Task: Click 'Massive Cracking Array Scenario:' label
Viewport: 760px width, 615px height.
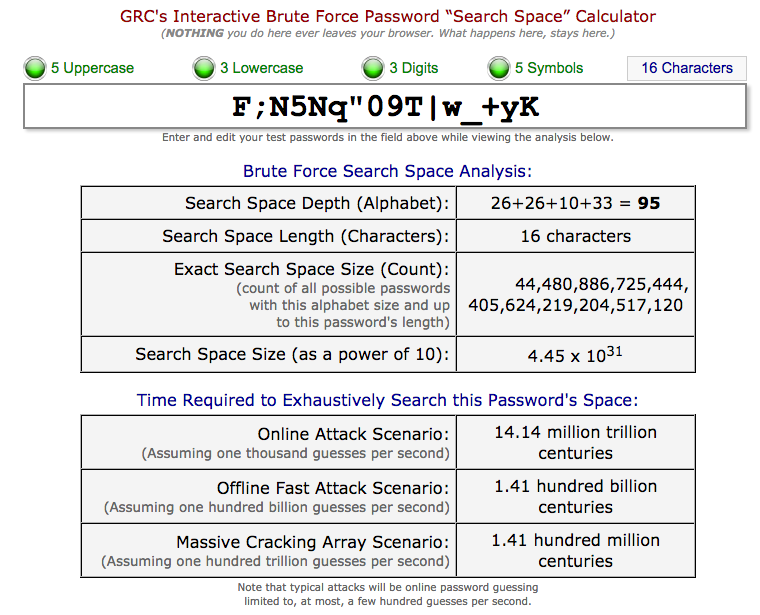Action: point(313,542)
